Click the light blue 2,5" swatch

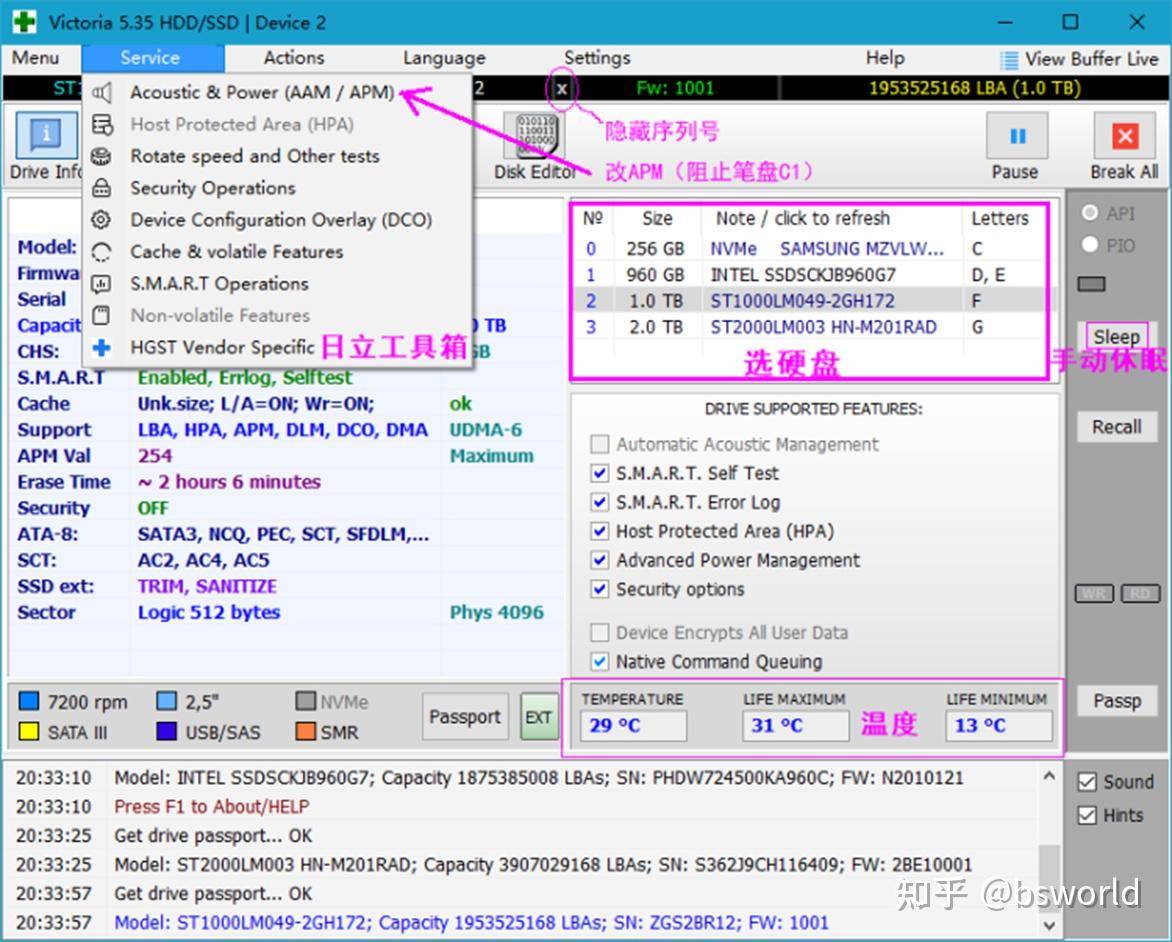167,701
